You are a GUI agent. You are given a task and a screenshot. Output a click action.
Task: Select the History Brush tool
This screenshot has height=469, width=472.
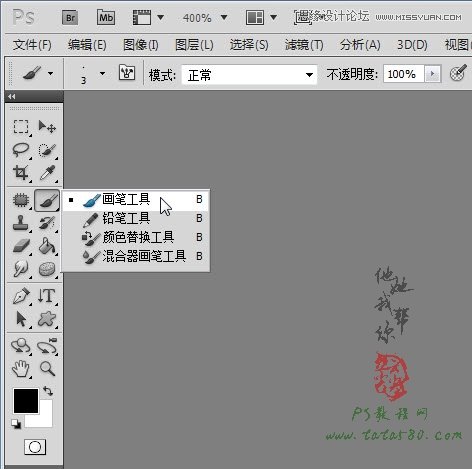click(x=47, y=223)
